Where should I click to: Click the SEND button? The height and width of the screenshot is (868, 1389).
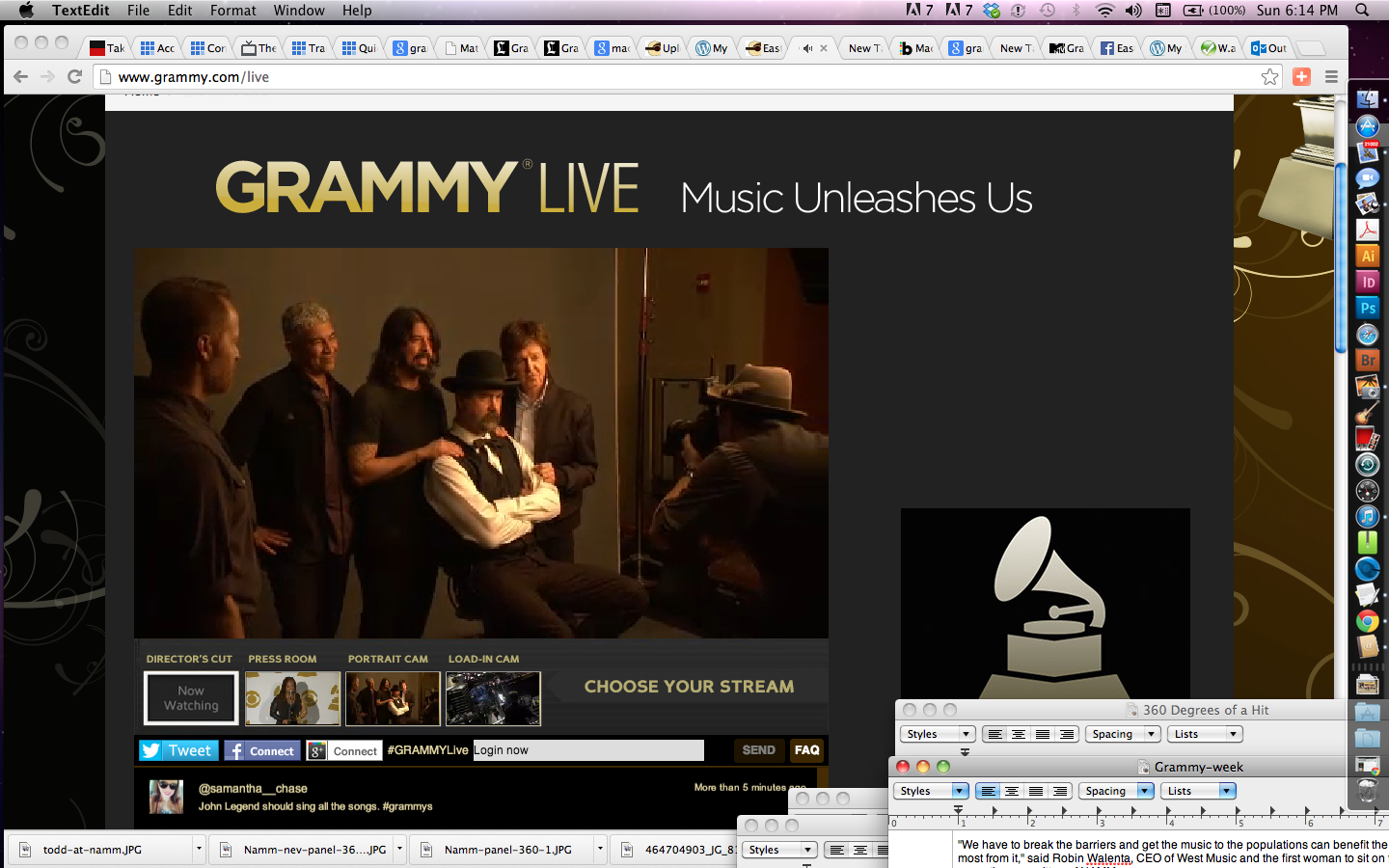(x=758, y=750)
